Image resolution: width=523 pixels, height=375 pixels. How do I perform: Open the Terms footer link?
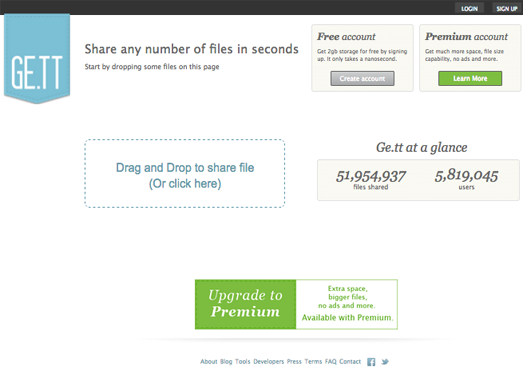pos(313,362)
